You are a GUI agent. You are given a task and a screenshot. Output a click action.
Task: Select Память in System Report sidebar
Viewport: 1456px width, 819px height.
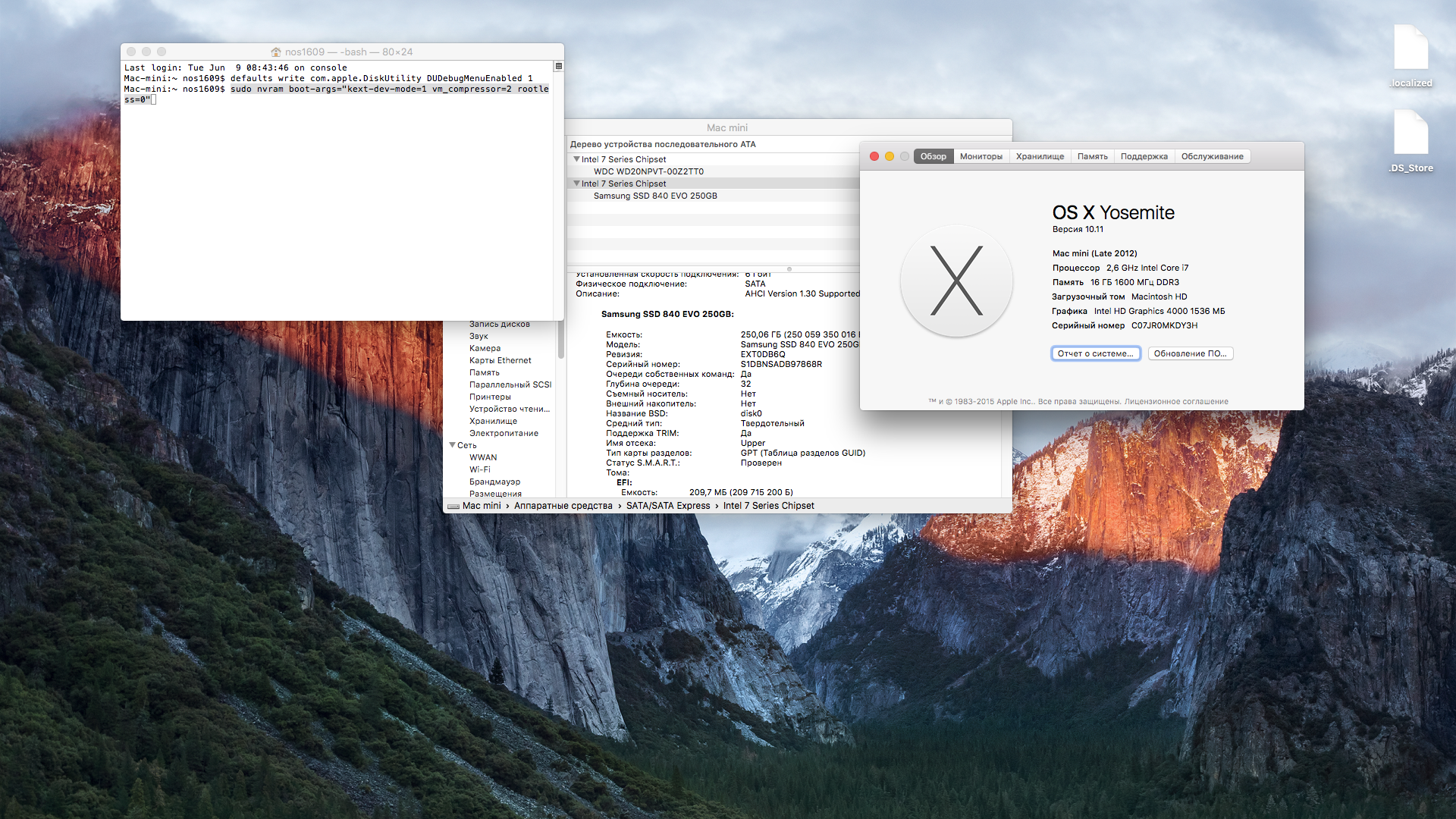[484, 372]
